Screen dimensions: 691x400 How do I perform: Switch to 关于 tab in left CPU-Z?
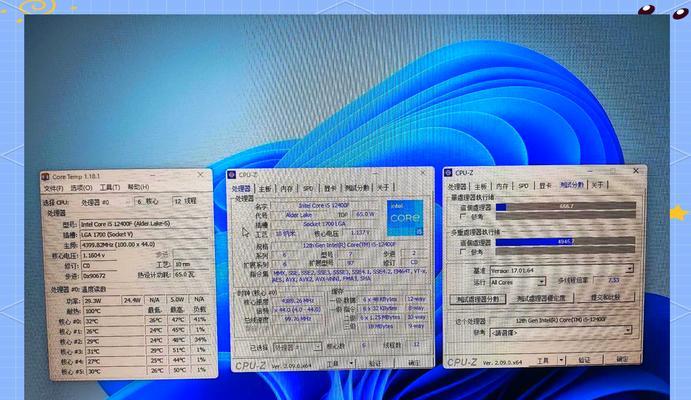[x=383, y=187]
